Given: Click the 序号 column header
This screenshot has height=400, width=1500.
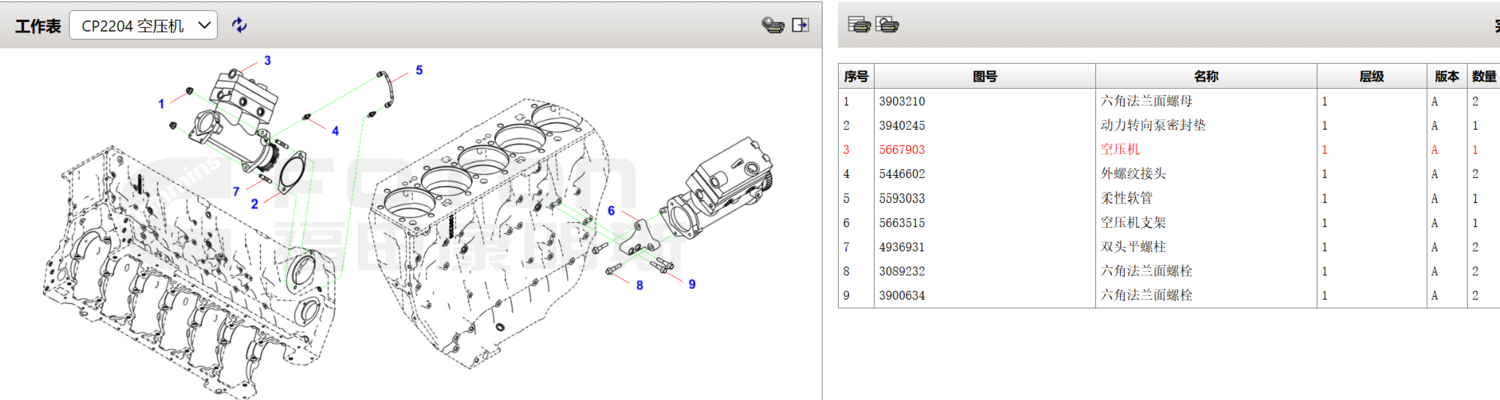Looking at the screenshot, I should (x=856, y=77).
